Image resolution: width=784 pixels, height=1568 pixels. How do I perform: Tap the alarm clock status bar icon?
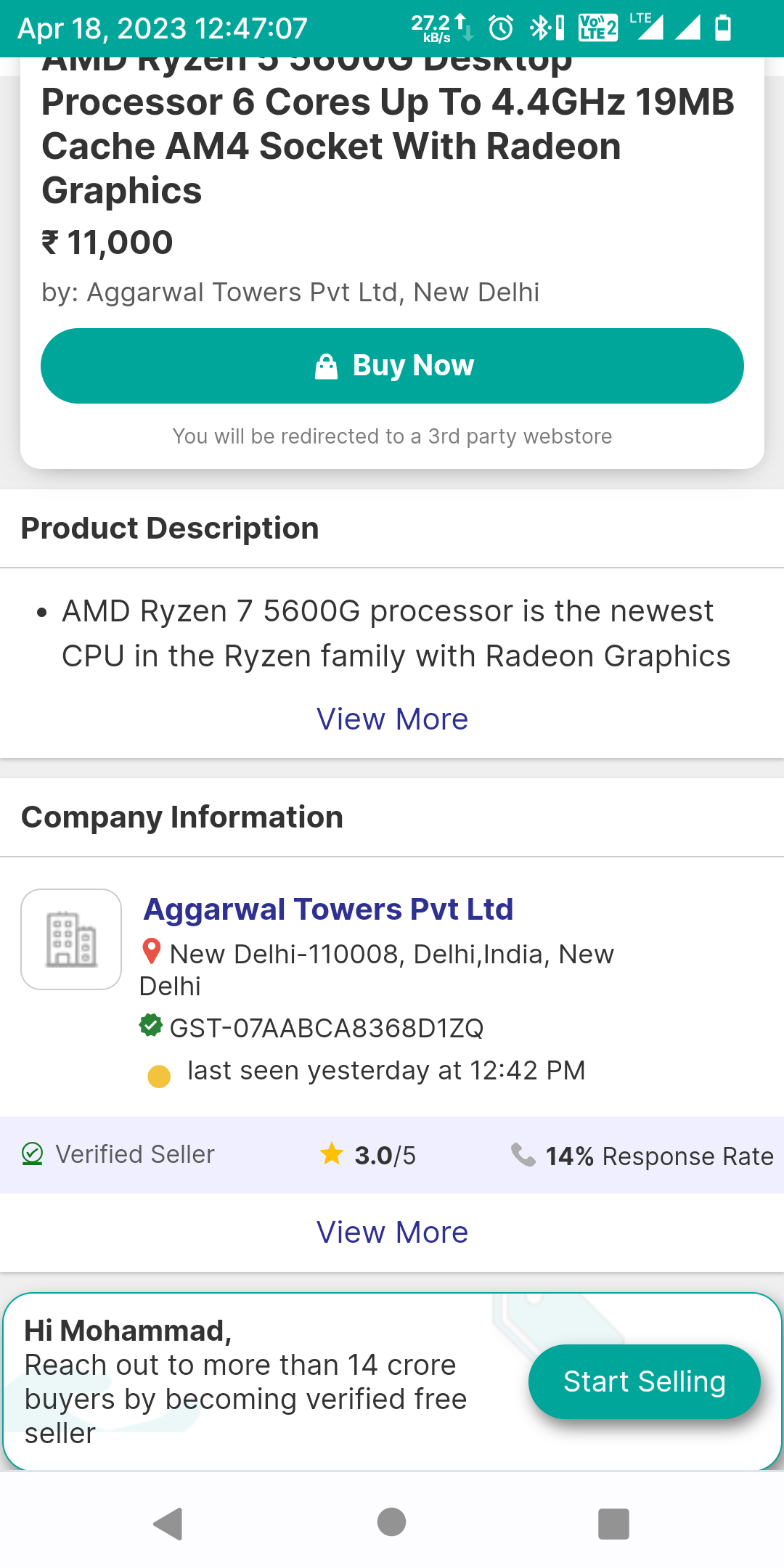click(x=501, y=29)
